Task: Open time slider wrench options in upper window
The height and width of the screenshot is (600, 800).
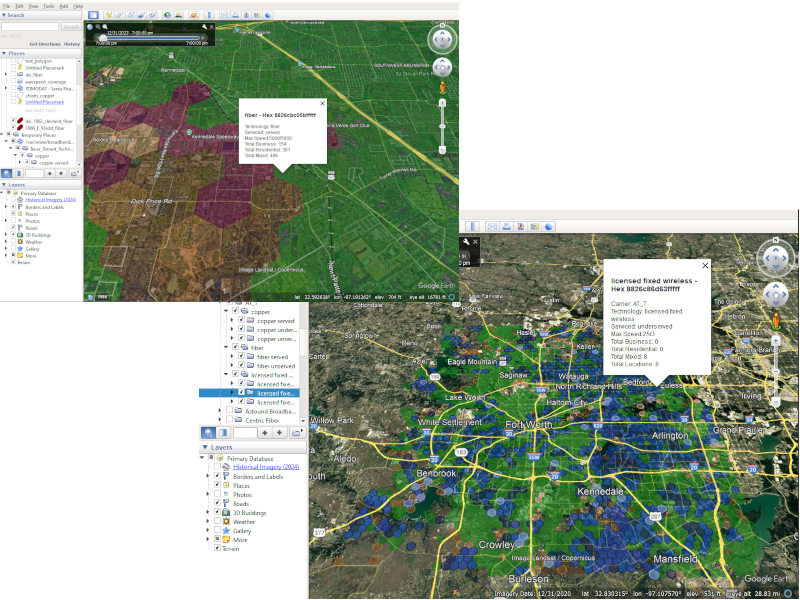Action: (x=204, y=27)
